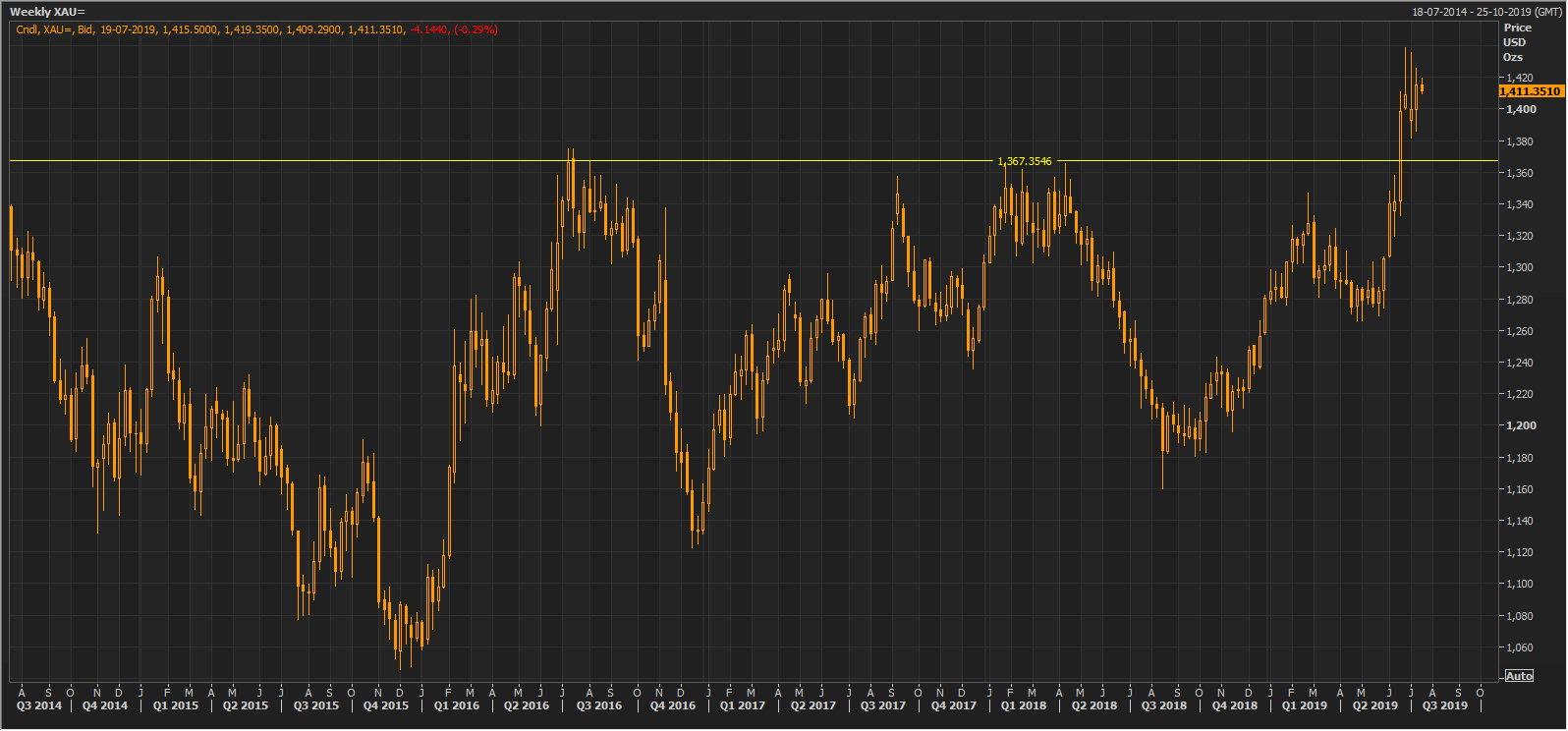Click the Q4 2017 time axis label
This screenshot has height=731, width=1568.
click(x=954, y=705)
